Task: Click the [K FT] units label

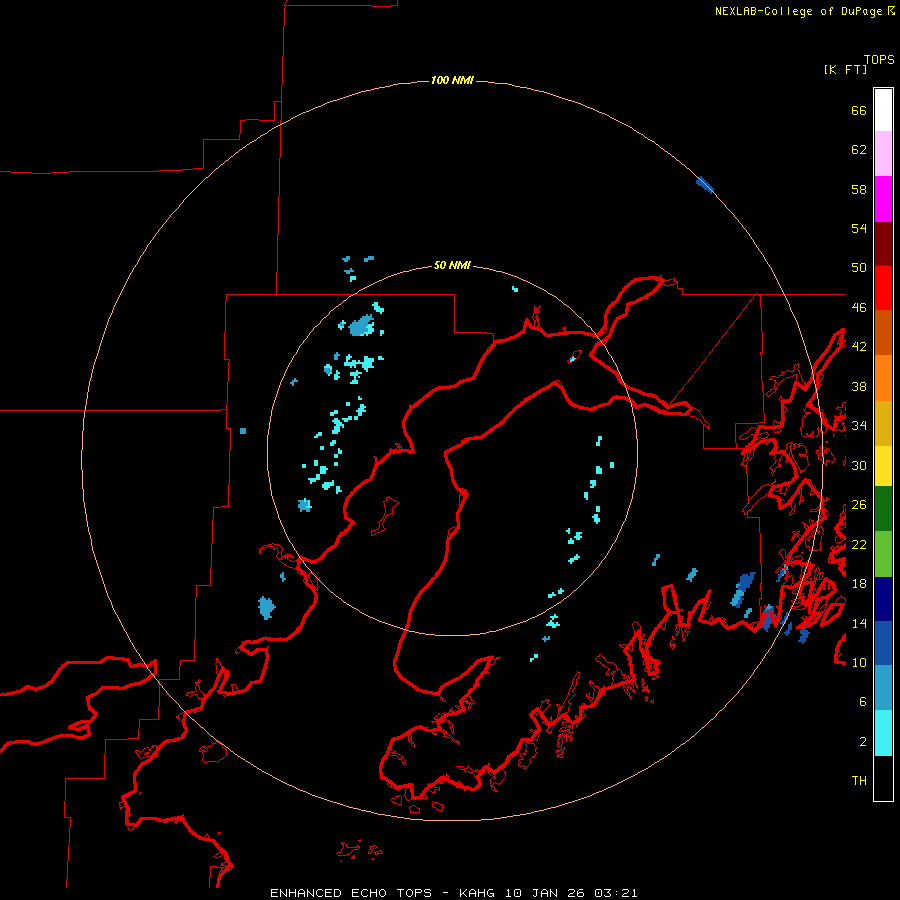Action: (x=845, y=69)
